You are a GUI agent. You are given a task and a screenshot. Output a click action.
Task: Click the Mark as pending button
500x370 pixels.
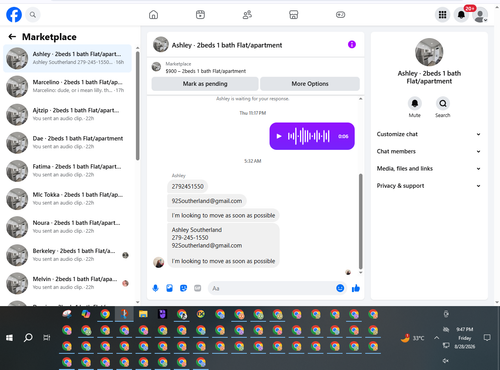(205, 84)
